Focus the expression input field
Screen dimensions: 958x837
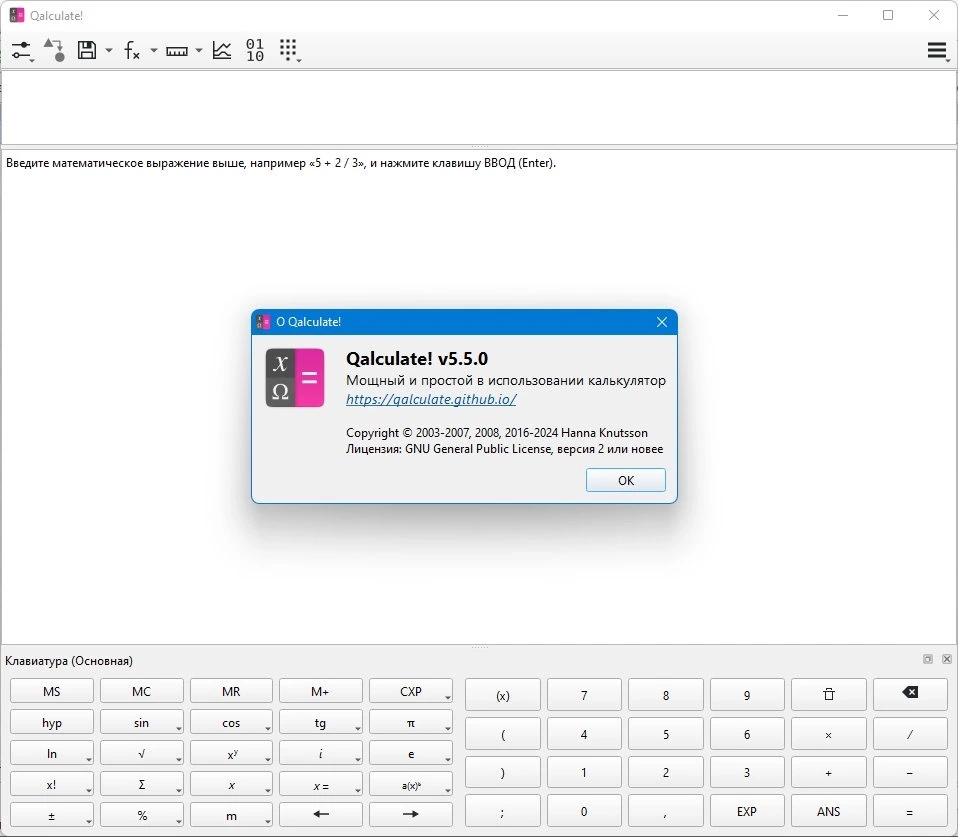pyautogui.click(x=479, y=108)
